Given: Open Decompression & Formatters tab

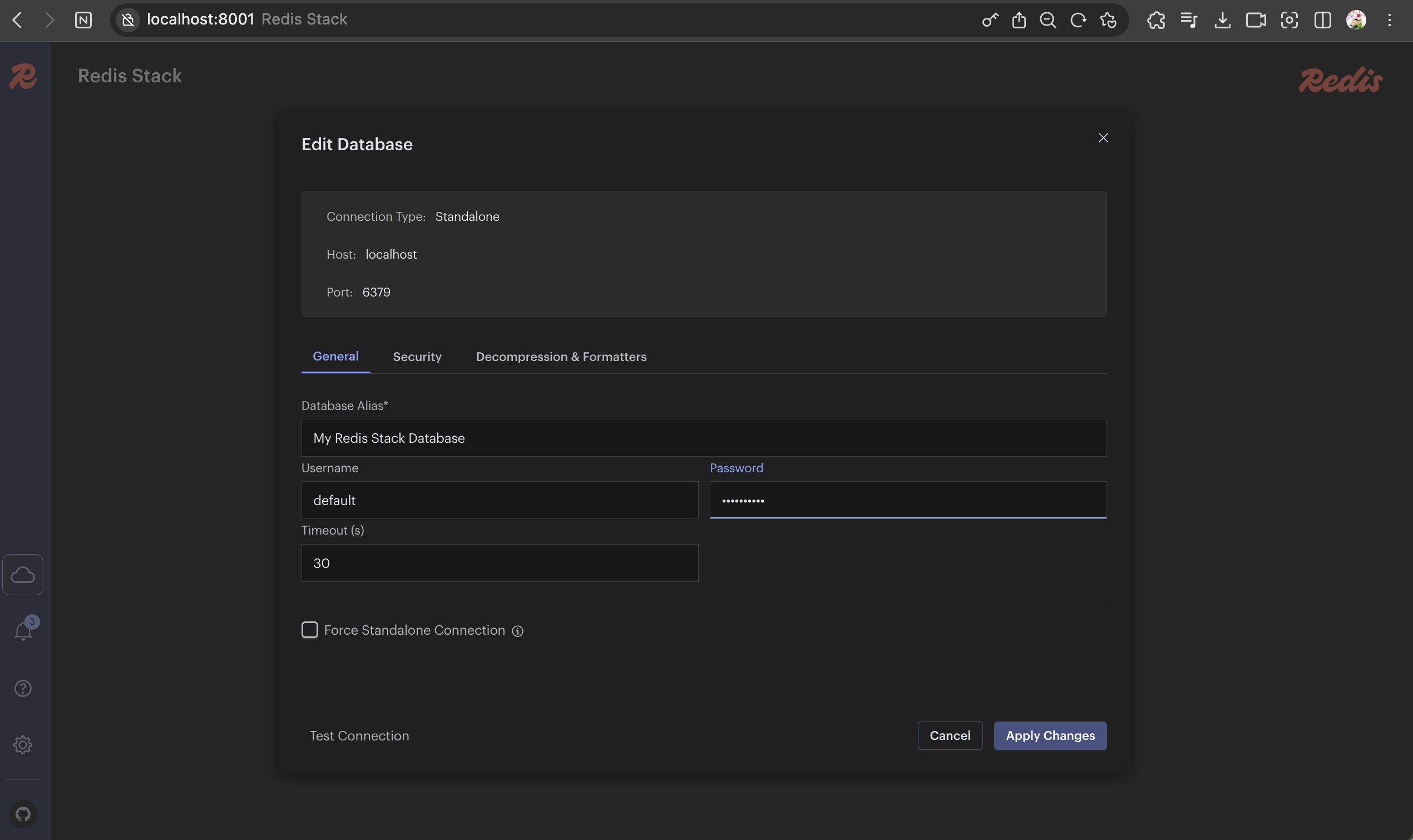Looking at the screenshot, I should pyautogui.click(x=561, y=357).
